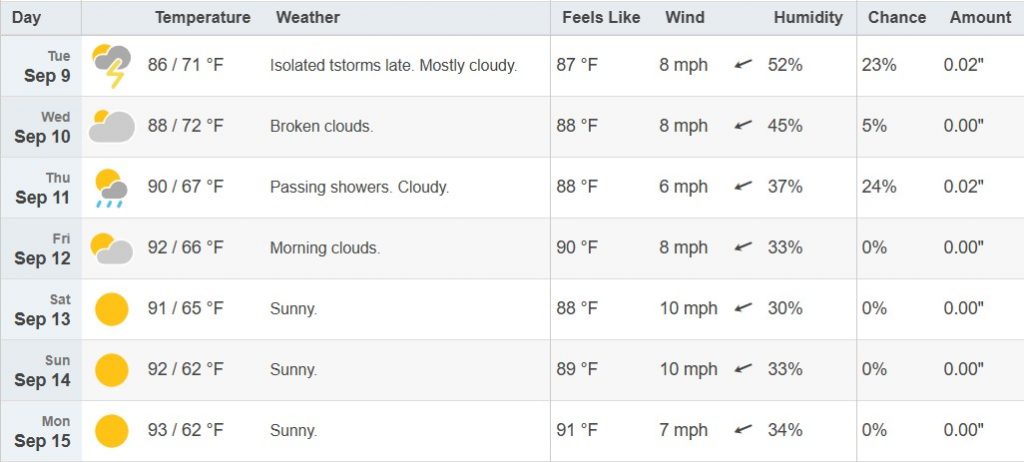Click the 24% chance value for Sep 11
This screenshot has width=1024, height=462.
click(x=879, y=187)
